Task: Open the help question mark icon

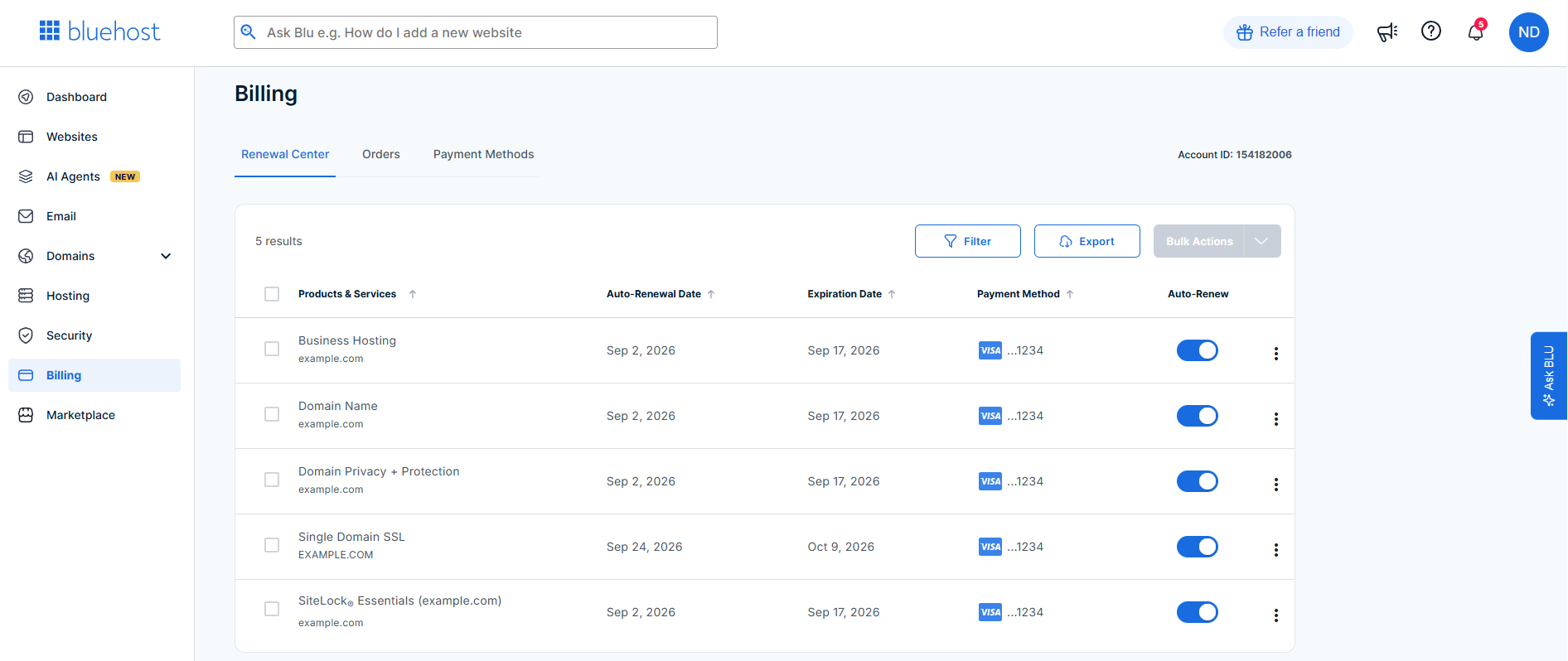Action: click(x=1431, y=31)
